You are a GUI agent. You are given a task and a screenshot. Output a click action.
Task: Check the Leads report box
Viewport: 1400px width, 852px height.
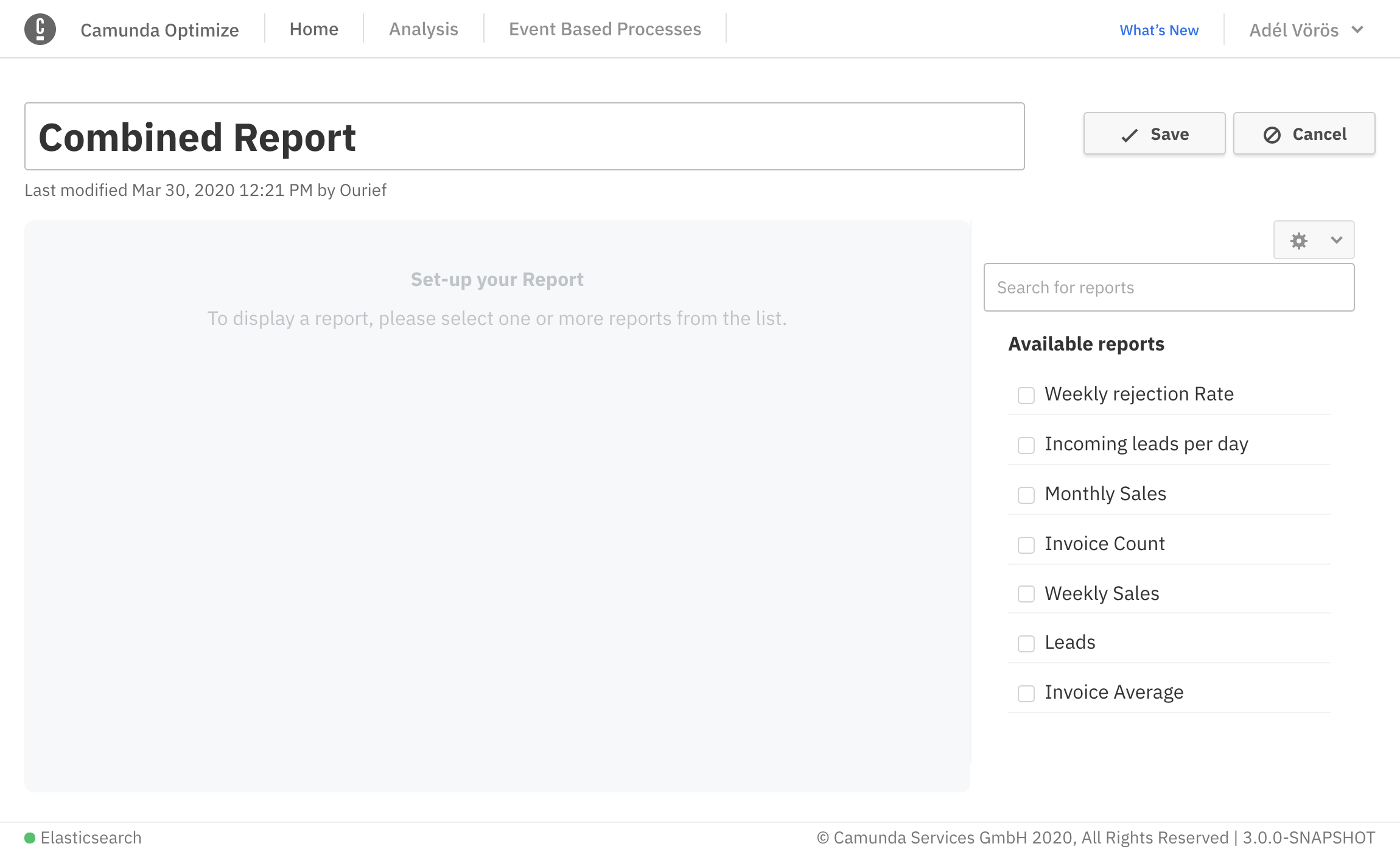coord(1026,643)
